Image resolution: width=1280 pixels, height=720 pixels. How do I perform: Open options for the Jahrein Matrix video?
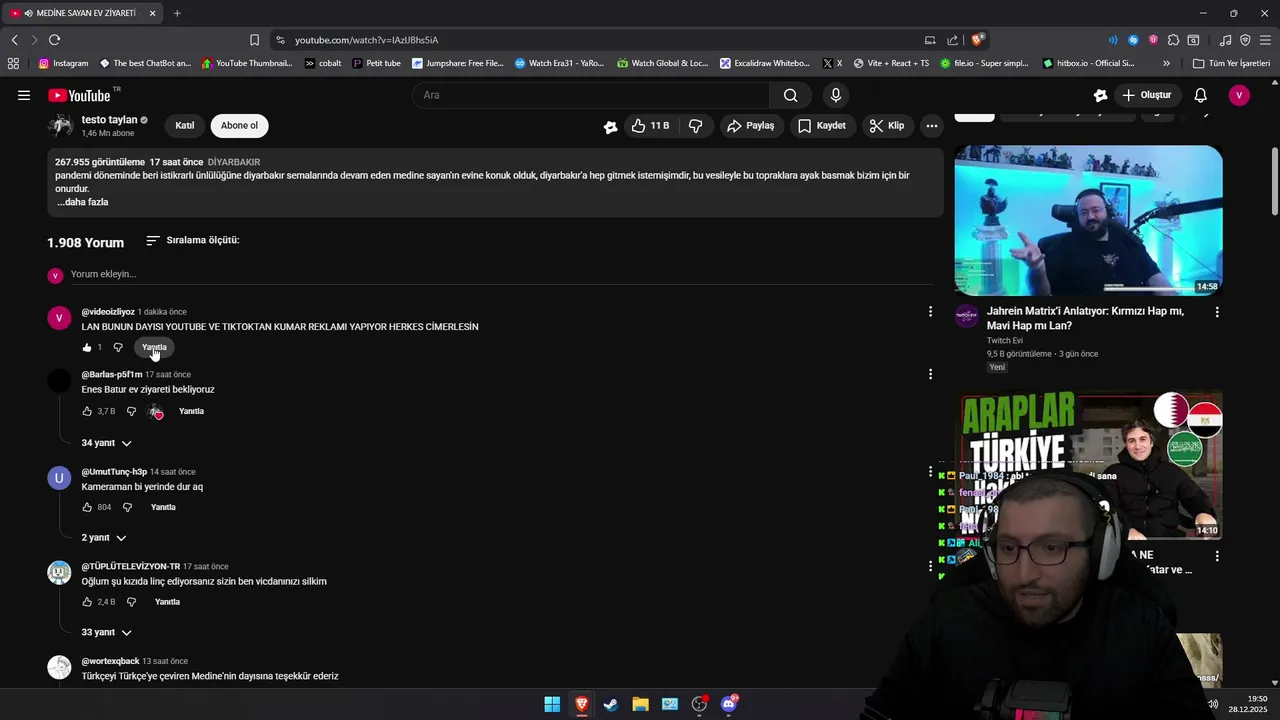[1217, 312]
